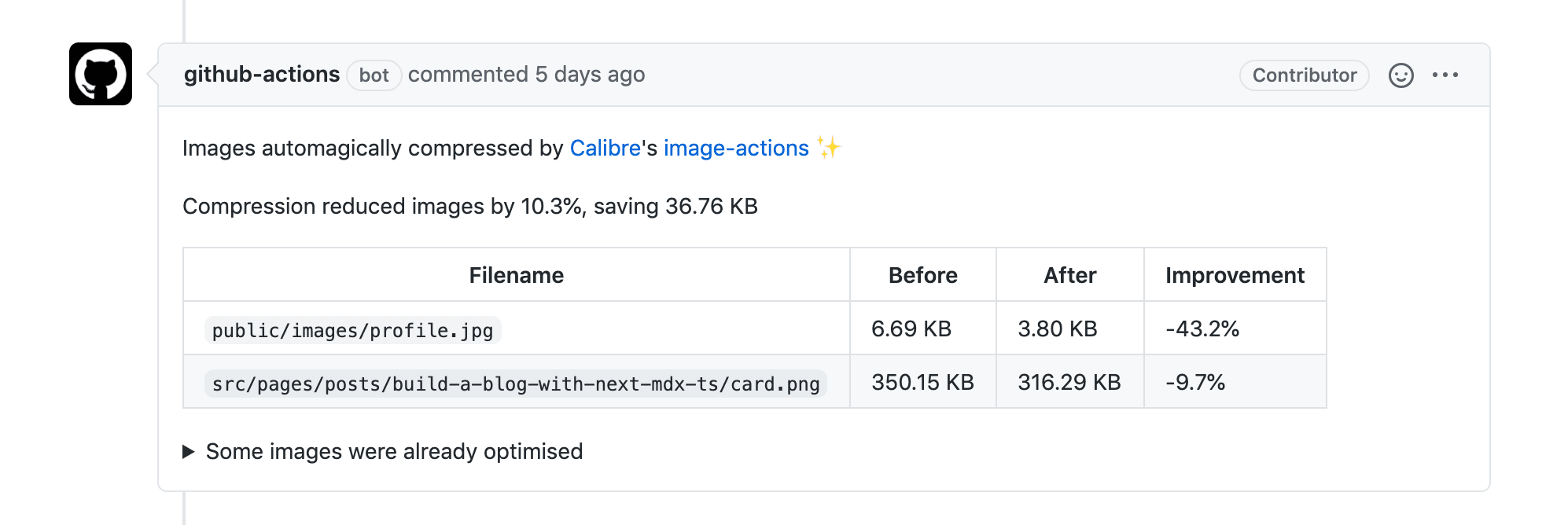Click the 'commented 5 days ago' timestamp
Image resolution: width=1568 pixels, height=525 pixels.
click(x=526, y=74)
